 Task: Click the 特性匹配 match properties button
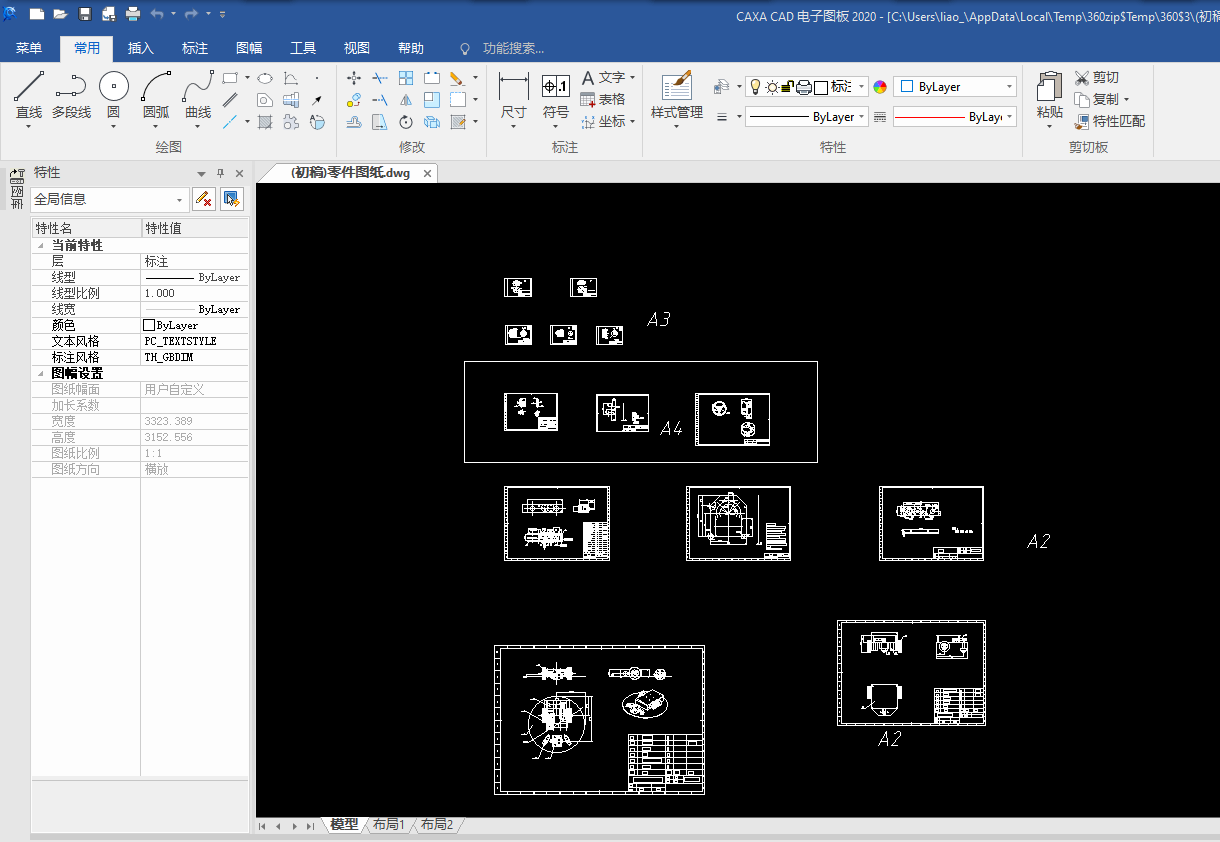point(1110,122)
